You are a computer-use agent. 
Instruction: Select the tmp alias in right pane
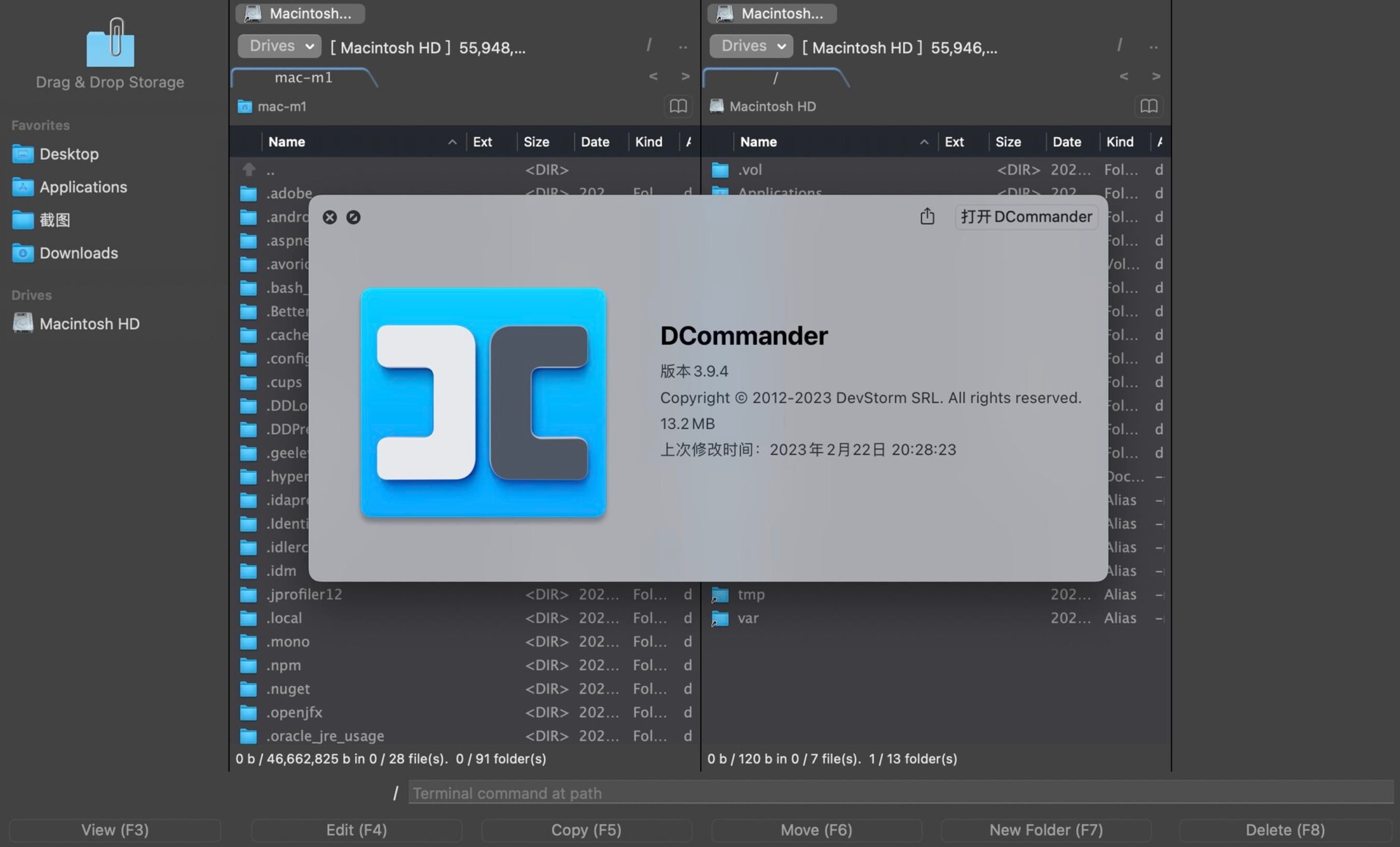(937, 595)
